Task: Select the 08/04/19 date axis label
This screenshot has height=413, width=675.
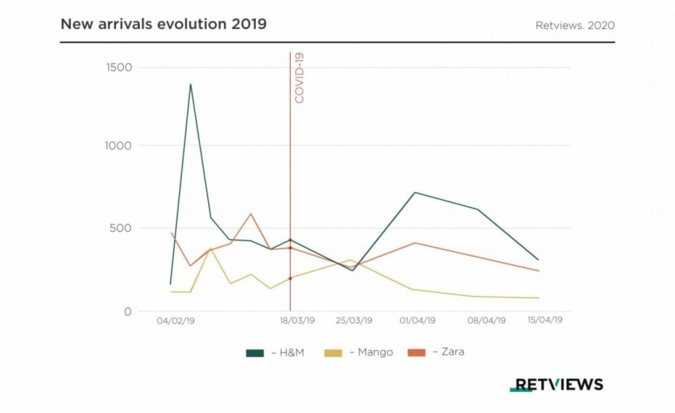Action: point(487,321)
